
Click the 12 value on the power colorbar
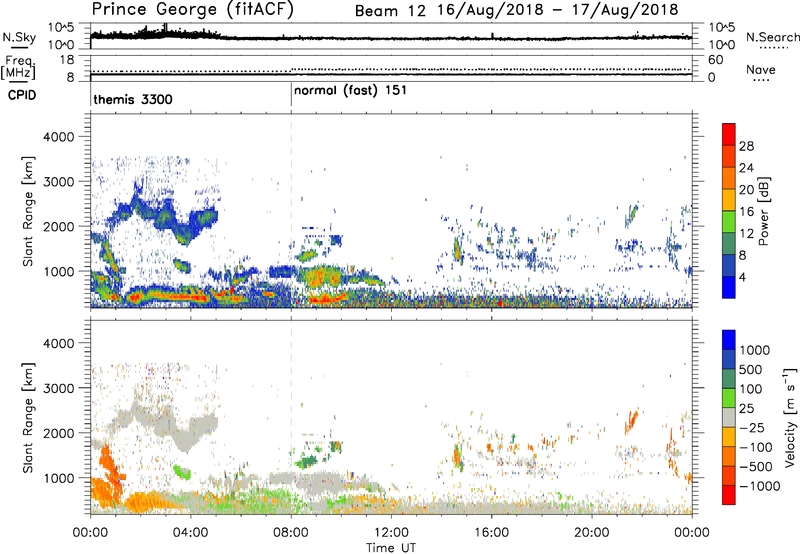point(746,234)
